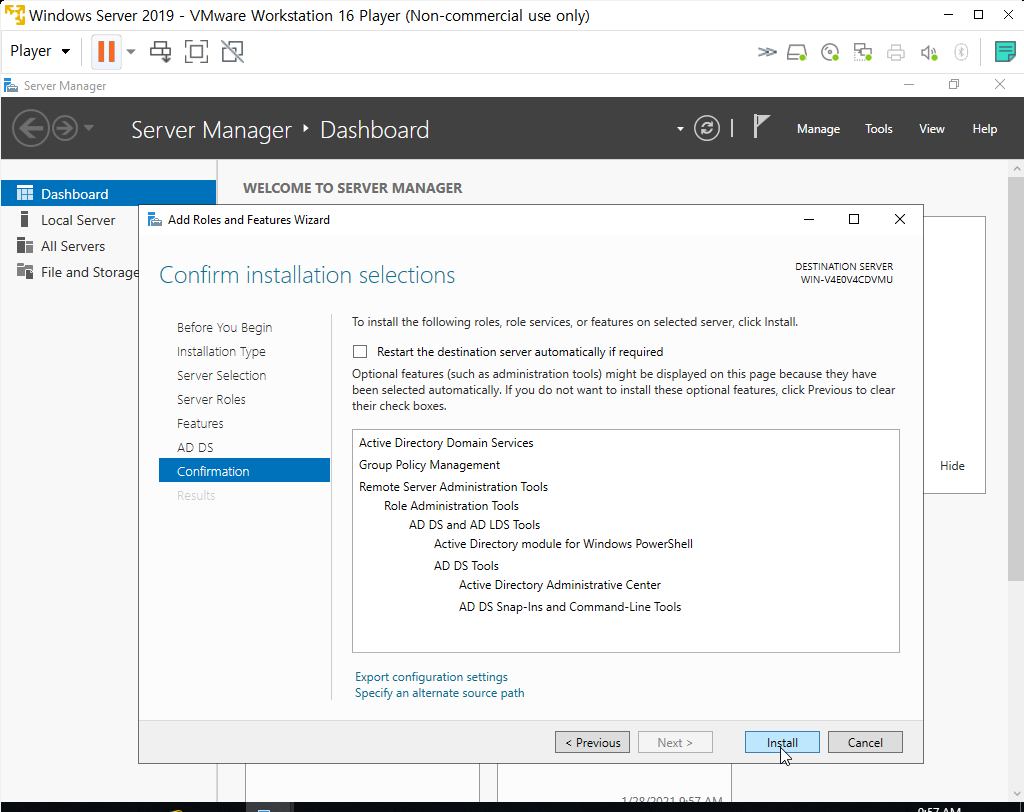Go to the Server Selection wizard step
Screen dimensions: 1024x812
point(221,376)
